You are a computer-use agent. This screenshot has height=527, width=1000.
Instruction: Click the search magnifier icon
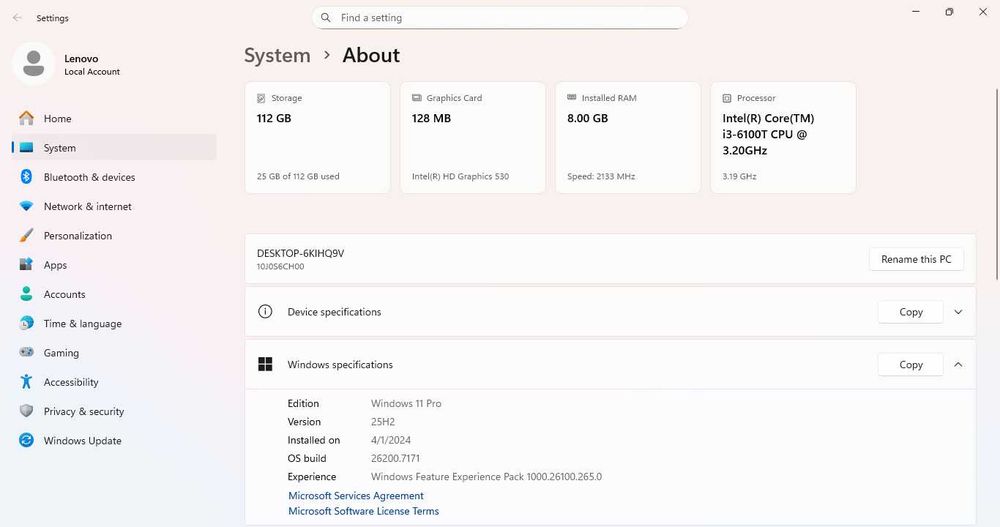coord(325,18)
